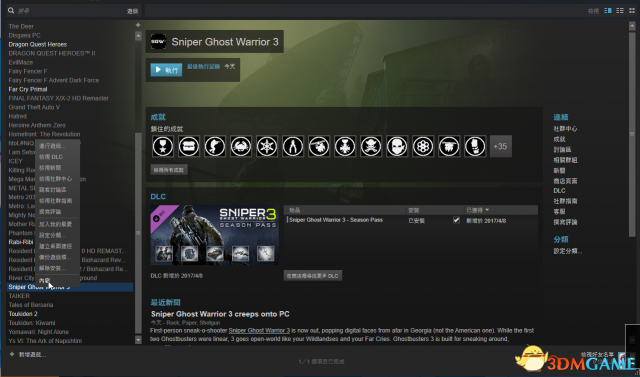Image resolution: width=640 pixels, height=377 pixels.
Task: Click the details pane scroll up arrow
Action: [x=632, y=26]
